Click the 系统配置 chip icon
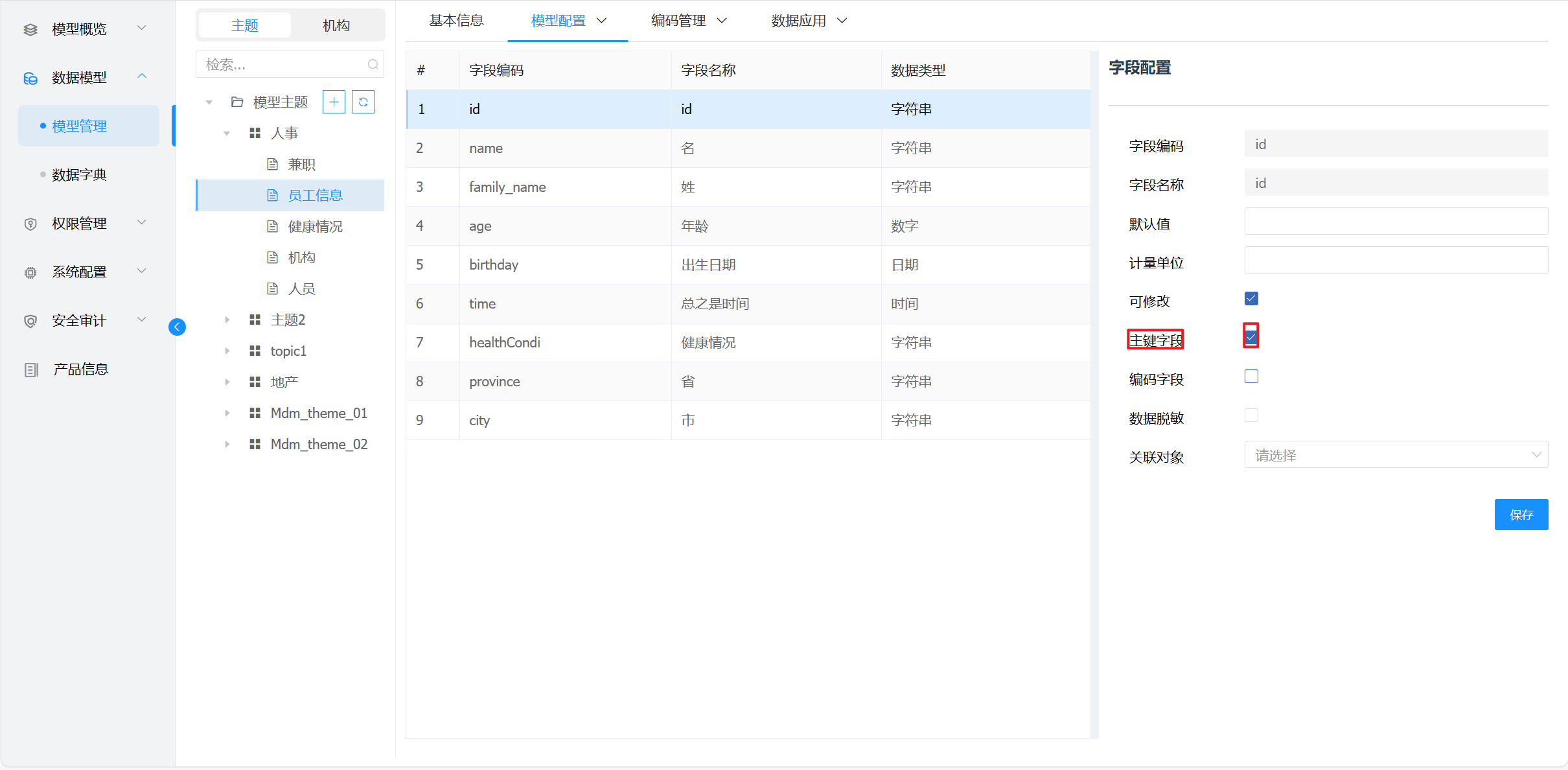Viewport: 1568px width, 770px height. [30, 272]
